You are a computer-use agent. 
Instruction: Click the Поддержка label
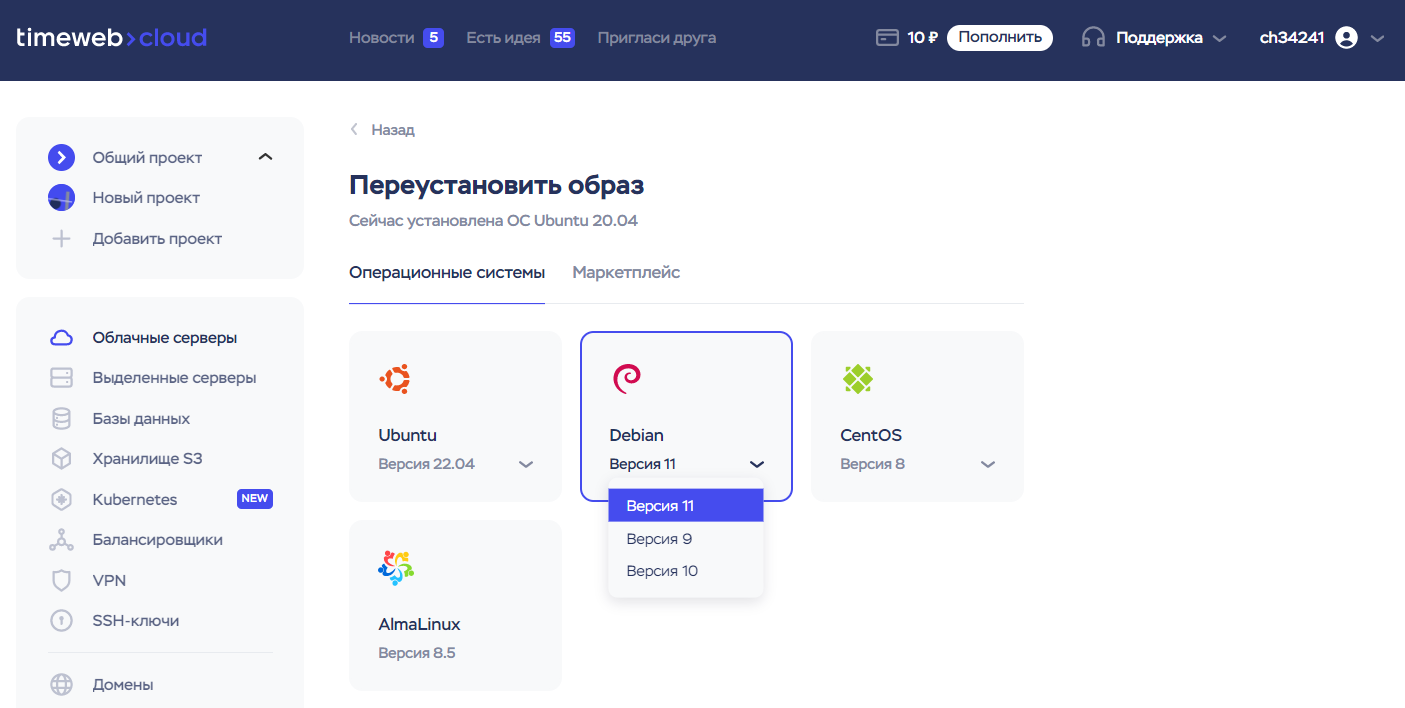point(1159,38)
